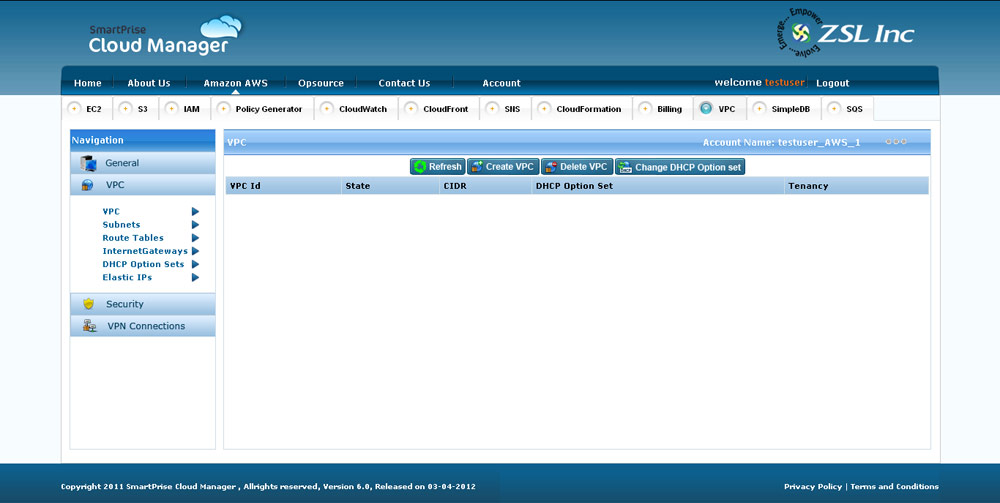The height and width of the screenshot is (503, 1000).
Task: Click the testuser name link
Action: 784,82
